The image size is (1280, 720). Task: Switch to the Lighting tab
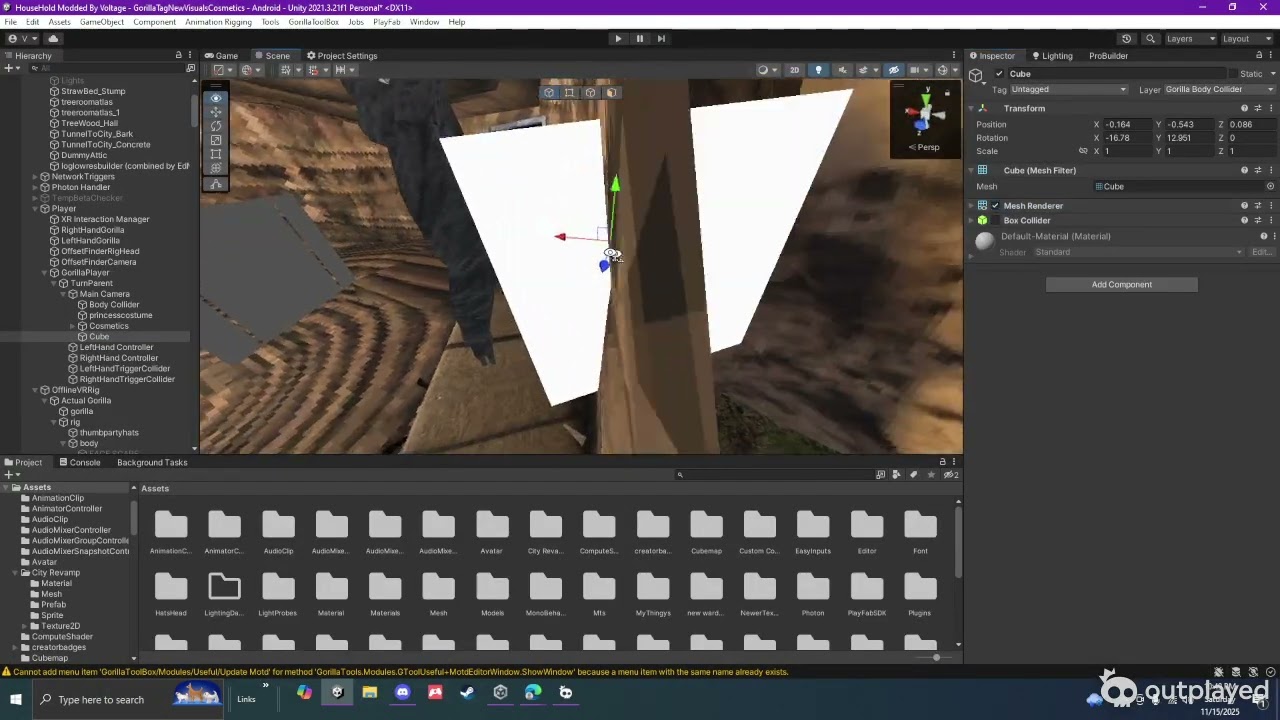(1052, 56)
